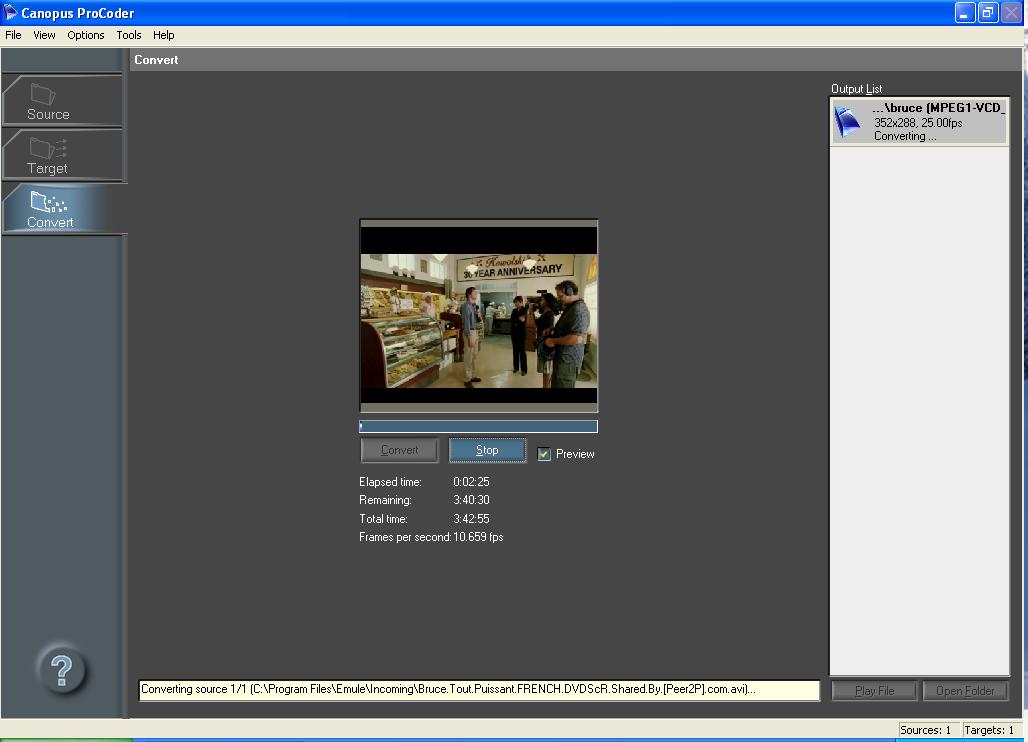Click the round question mark help icon
The width and height of the screenshot is (1028, 742).
(x=61, y=669)
